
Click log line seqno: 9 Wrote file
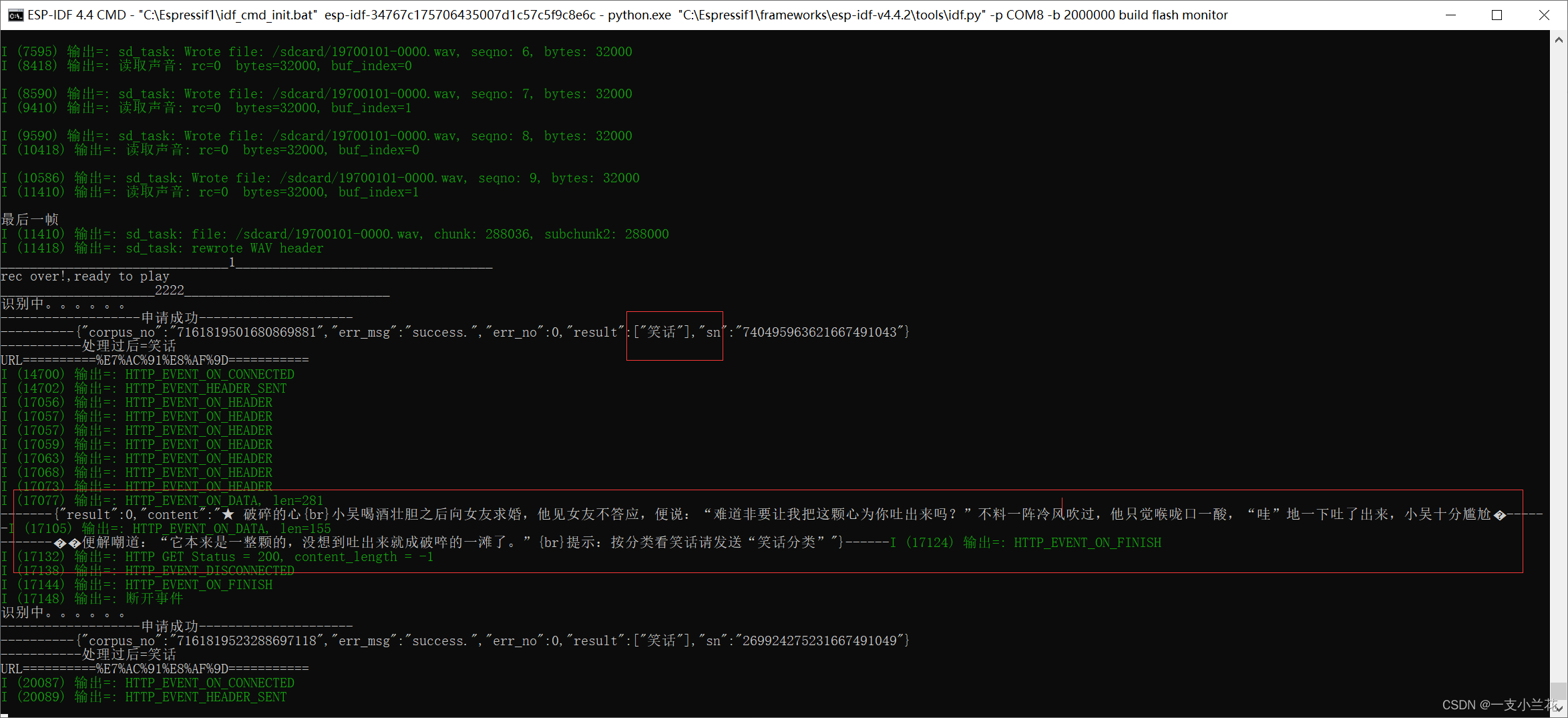coord(321,178)
